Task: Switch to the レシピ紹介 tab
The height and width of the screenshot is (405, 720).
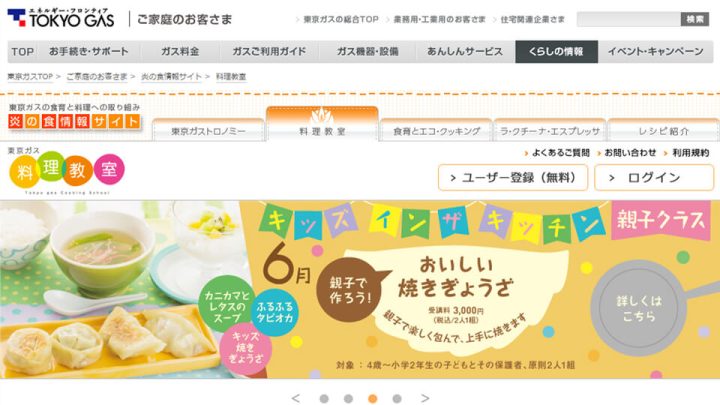Action: [664, 130]
